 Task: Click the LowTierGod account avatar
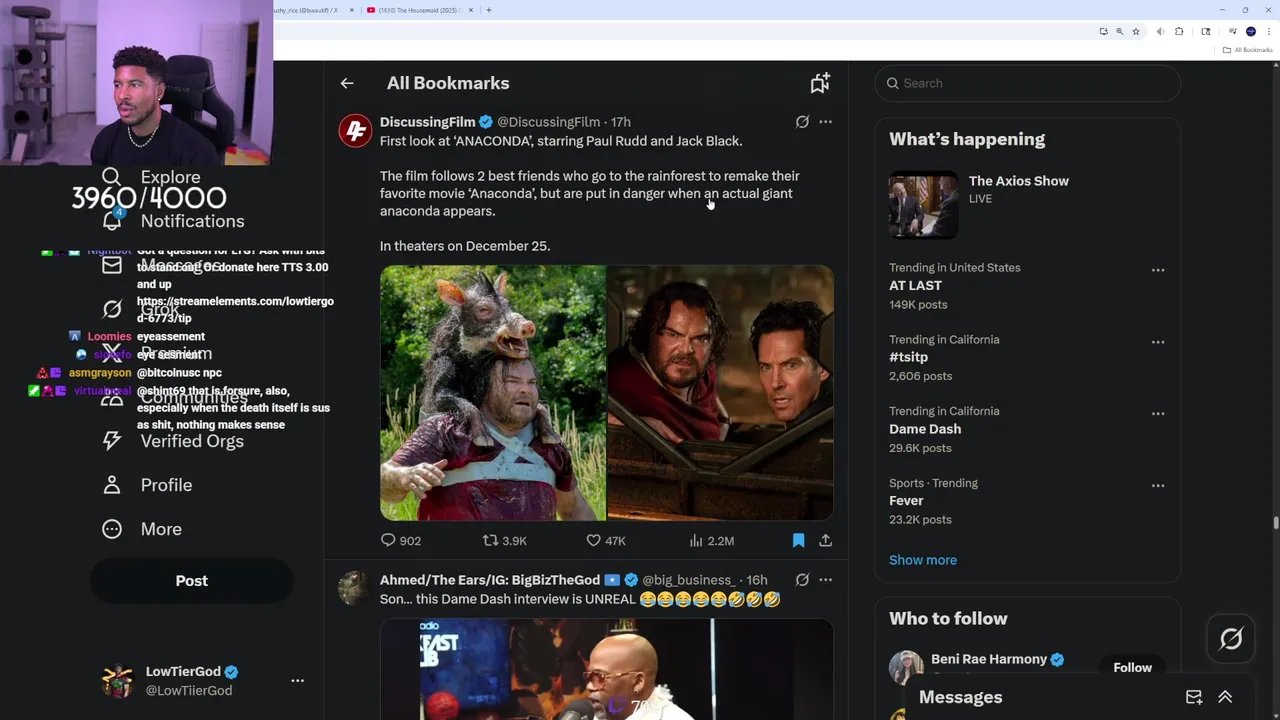tap(118, 681)
